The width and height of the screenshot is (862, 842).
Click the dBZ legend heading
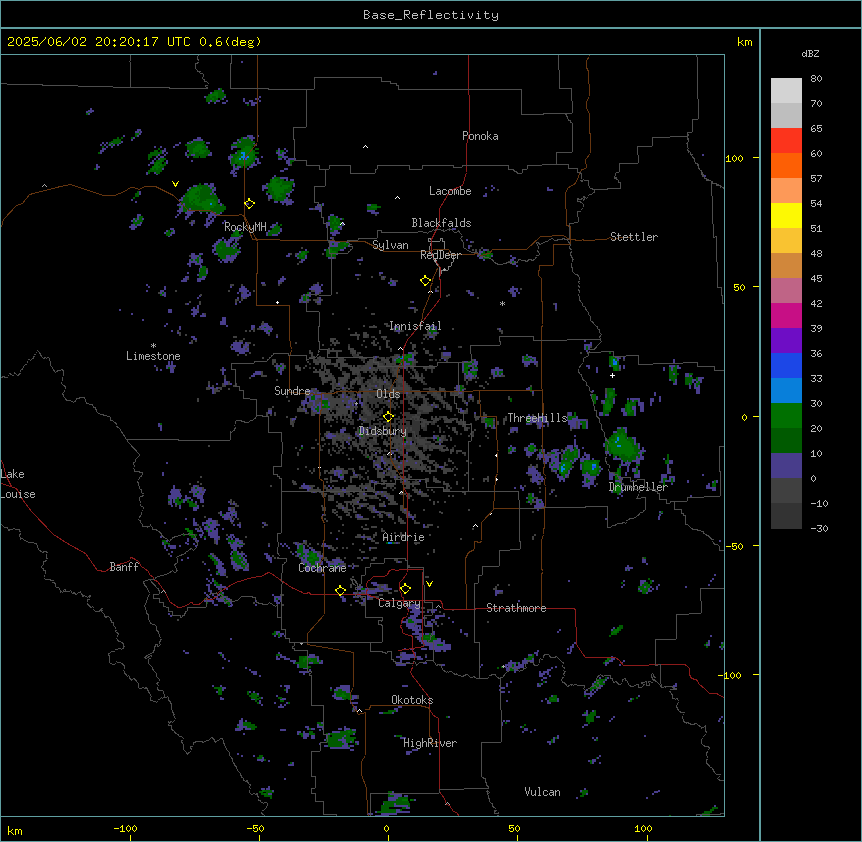[x=810, y=53]
